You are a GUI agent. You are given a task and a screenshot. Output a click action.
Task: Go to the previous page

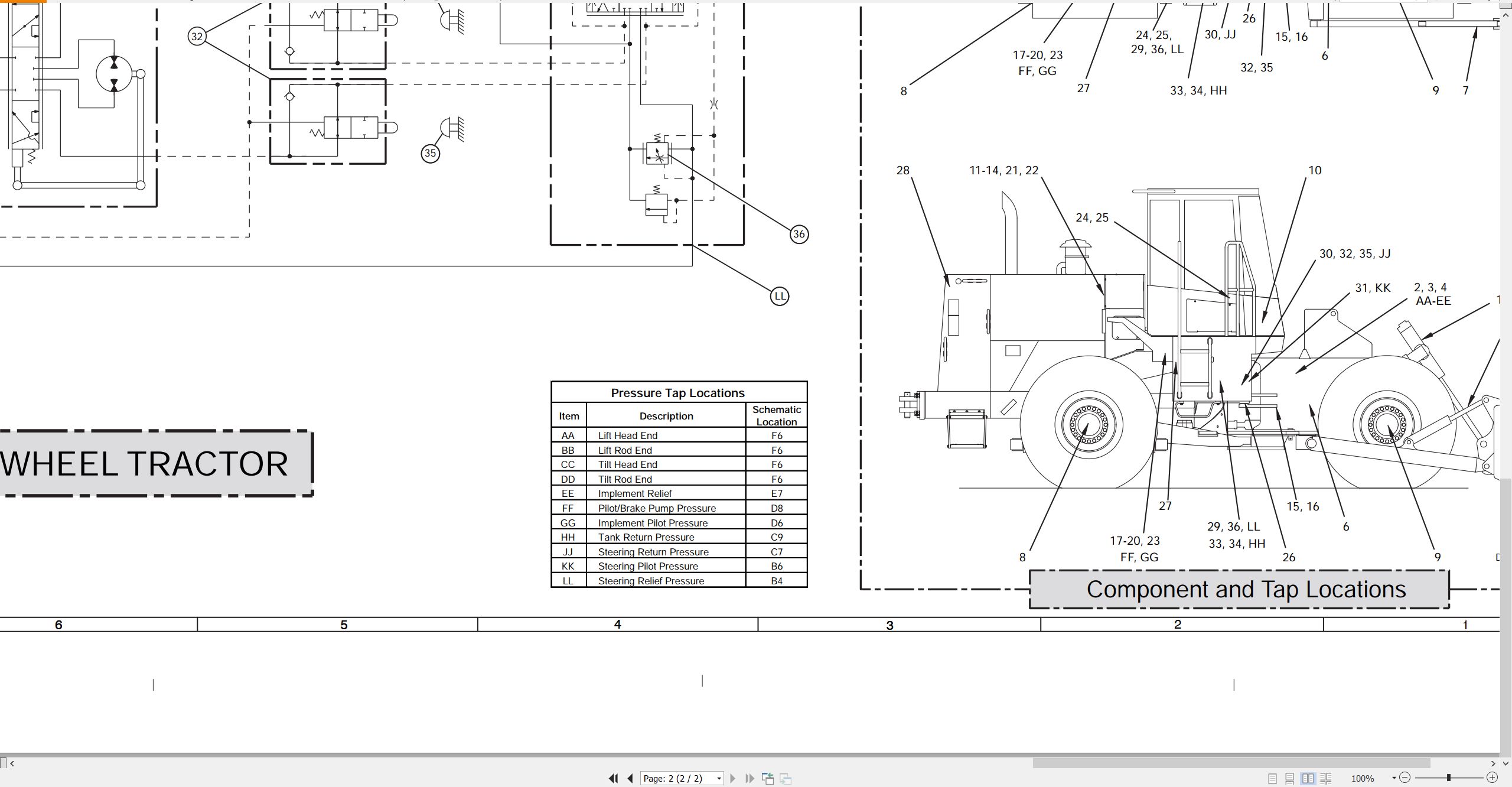pos(630,778)
